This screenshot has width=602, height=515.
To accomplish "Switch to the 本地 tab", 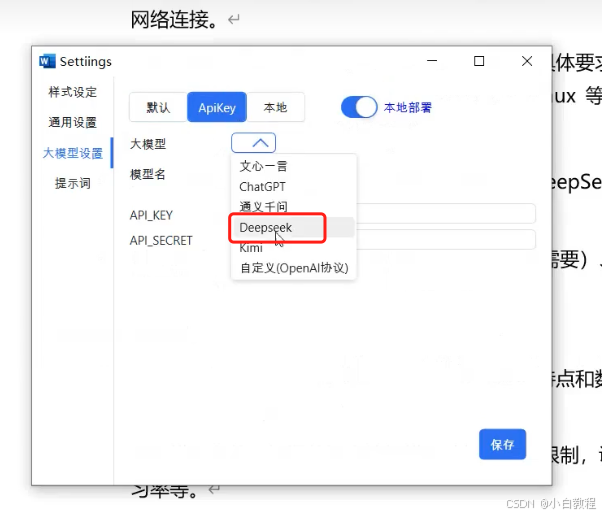I will (x=275, y=107).
